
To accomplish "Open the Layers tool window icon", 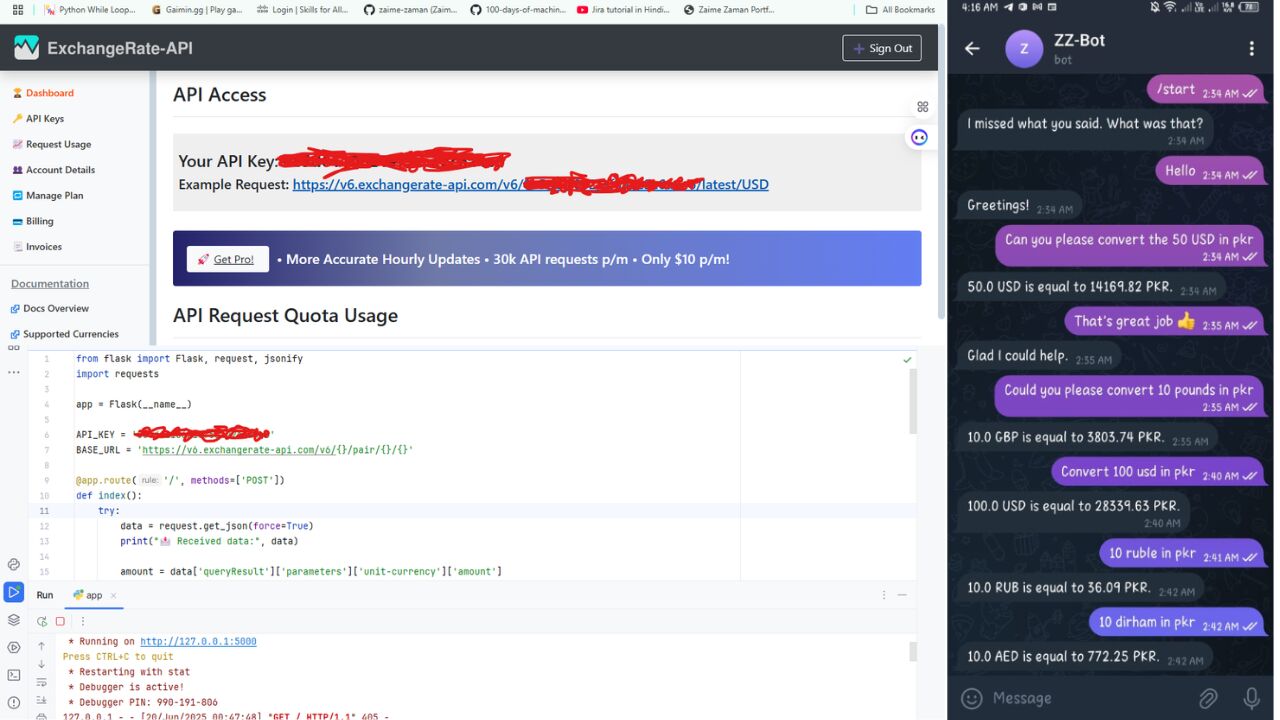I will click(x=14, y=620).
